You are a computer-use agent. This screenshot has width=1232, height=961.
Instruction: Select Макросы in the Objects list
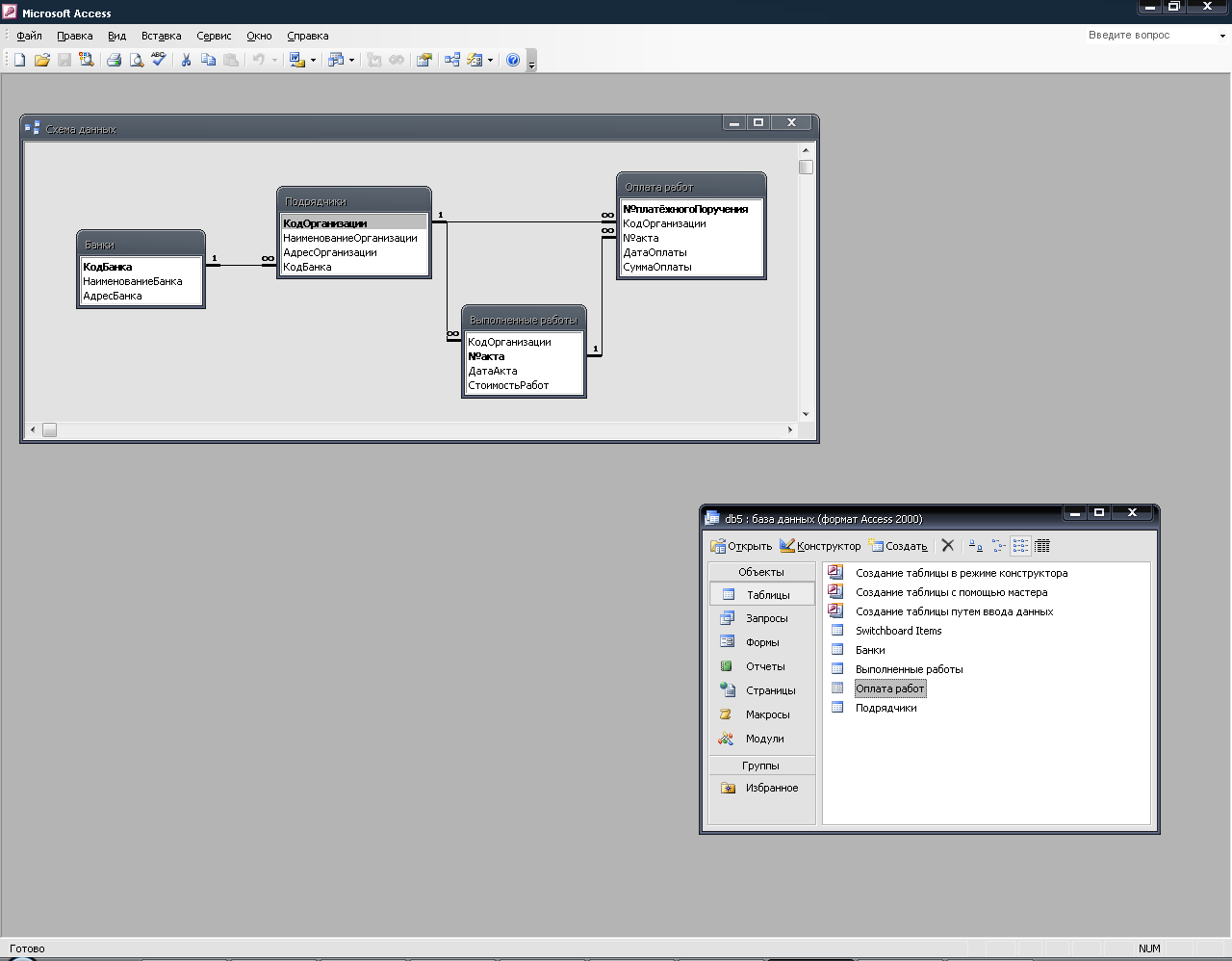click(762, 714)
